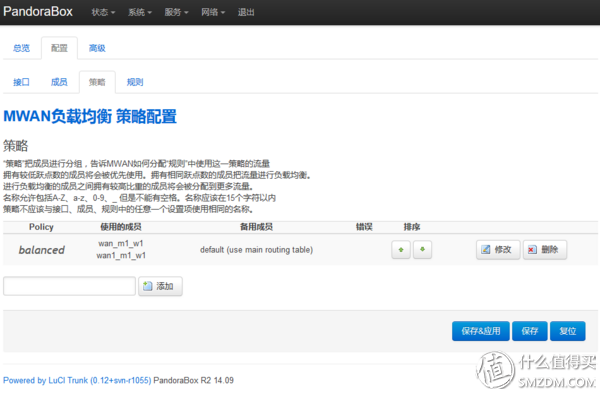Click the 保存 save button
The image size is (600, 394).
coord(530,331)
